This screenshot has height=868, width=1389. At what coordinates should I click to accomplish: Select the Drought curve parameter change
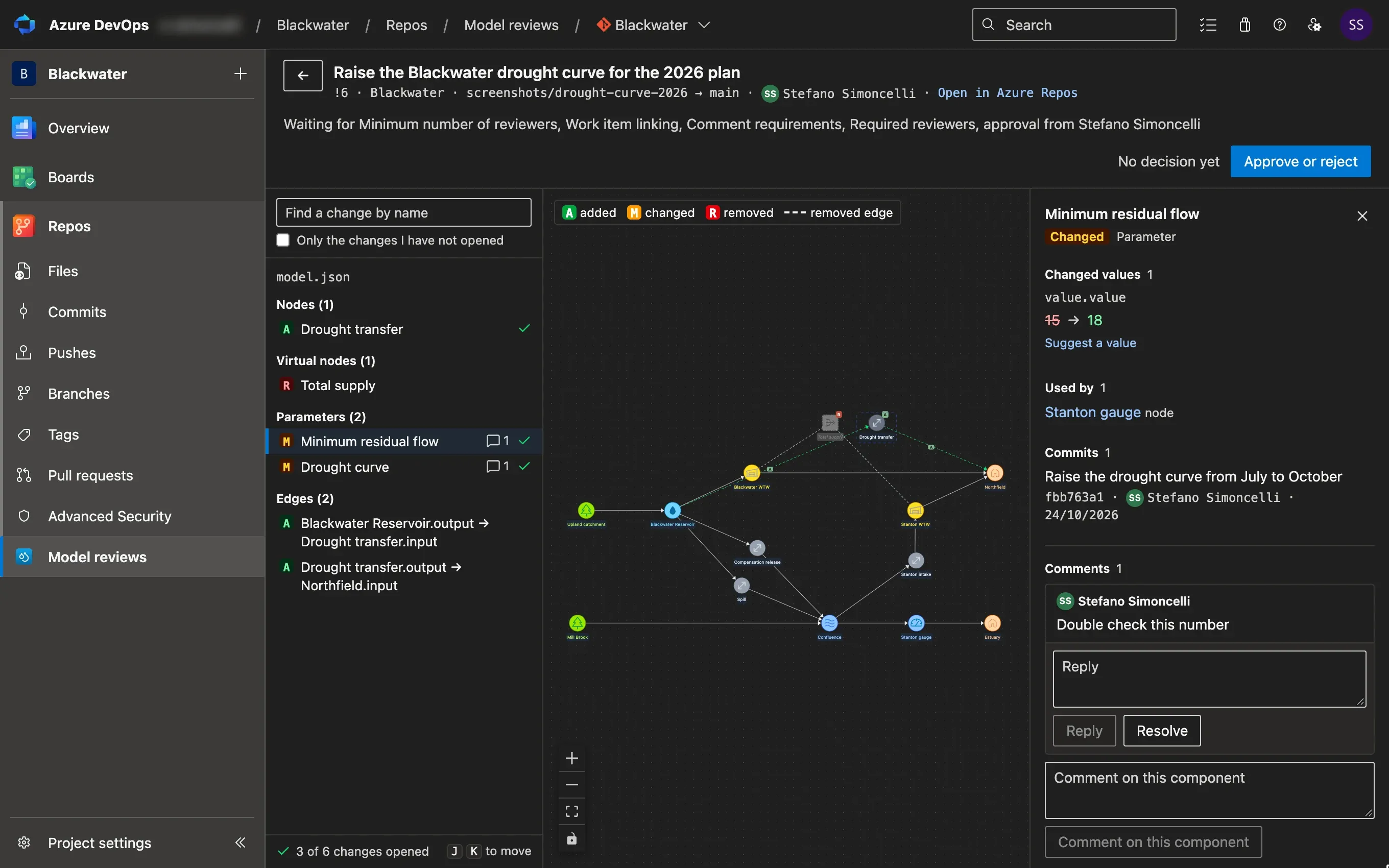pyautogui.click(x=403, y=467)
